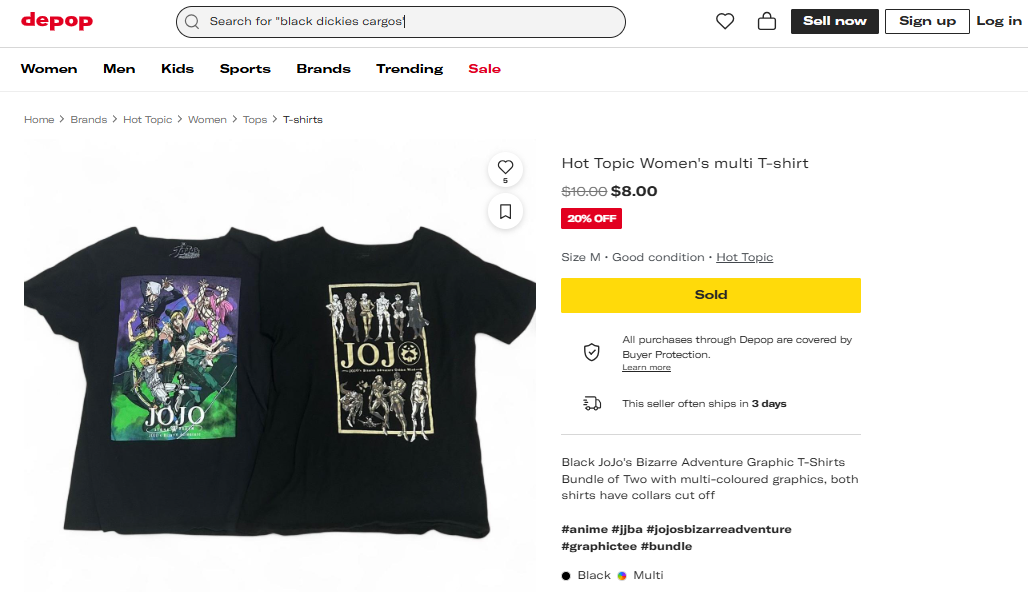1028x592 pixels.
Task: Open the Women category menu
Action: point(49,69)
